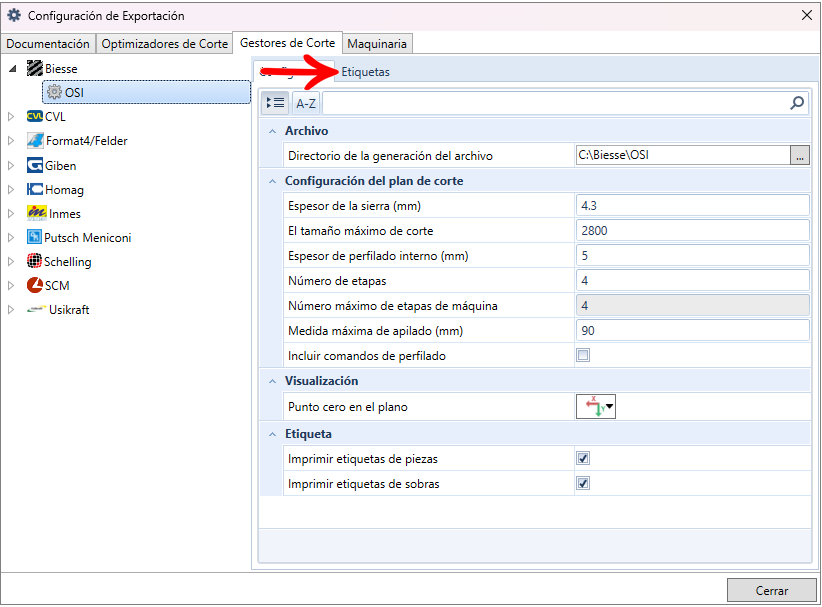Click the Cerrar button
The height and width of the screenshot is (607, 822).
(x=772, y=590)
